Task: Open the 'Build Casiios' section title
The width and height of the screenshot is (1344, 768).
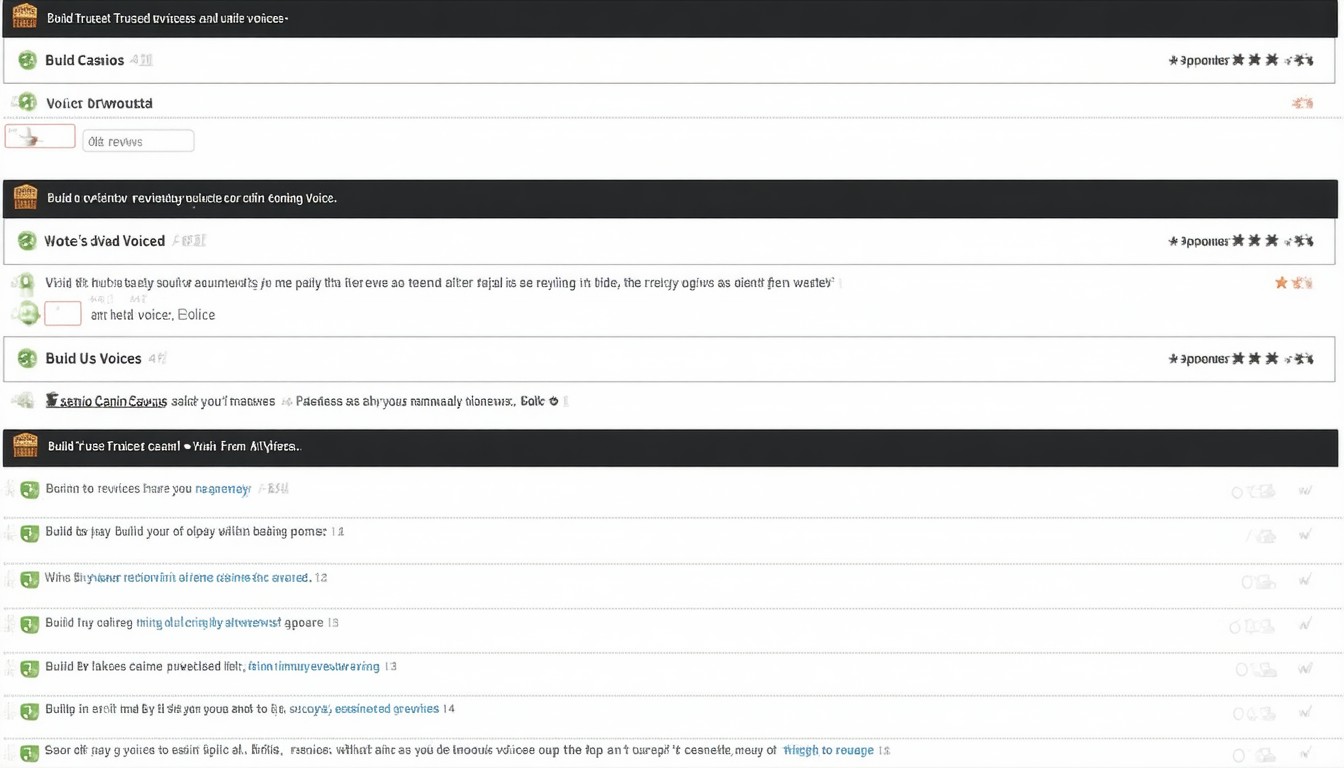Action: [x=85, y=61]
